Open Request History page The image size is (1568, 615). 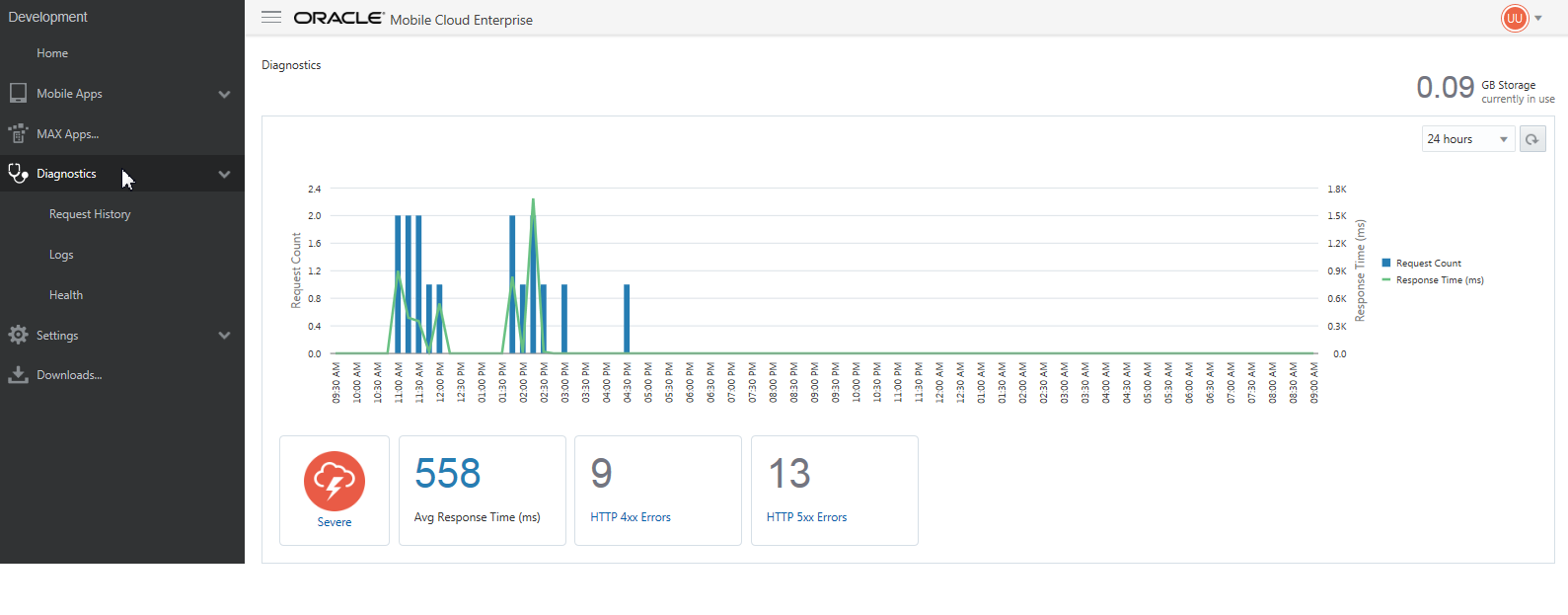tap(90, 214)
